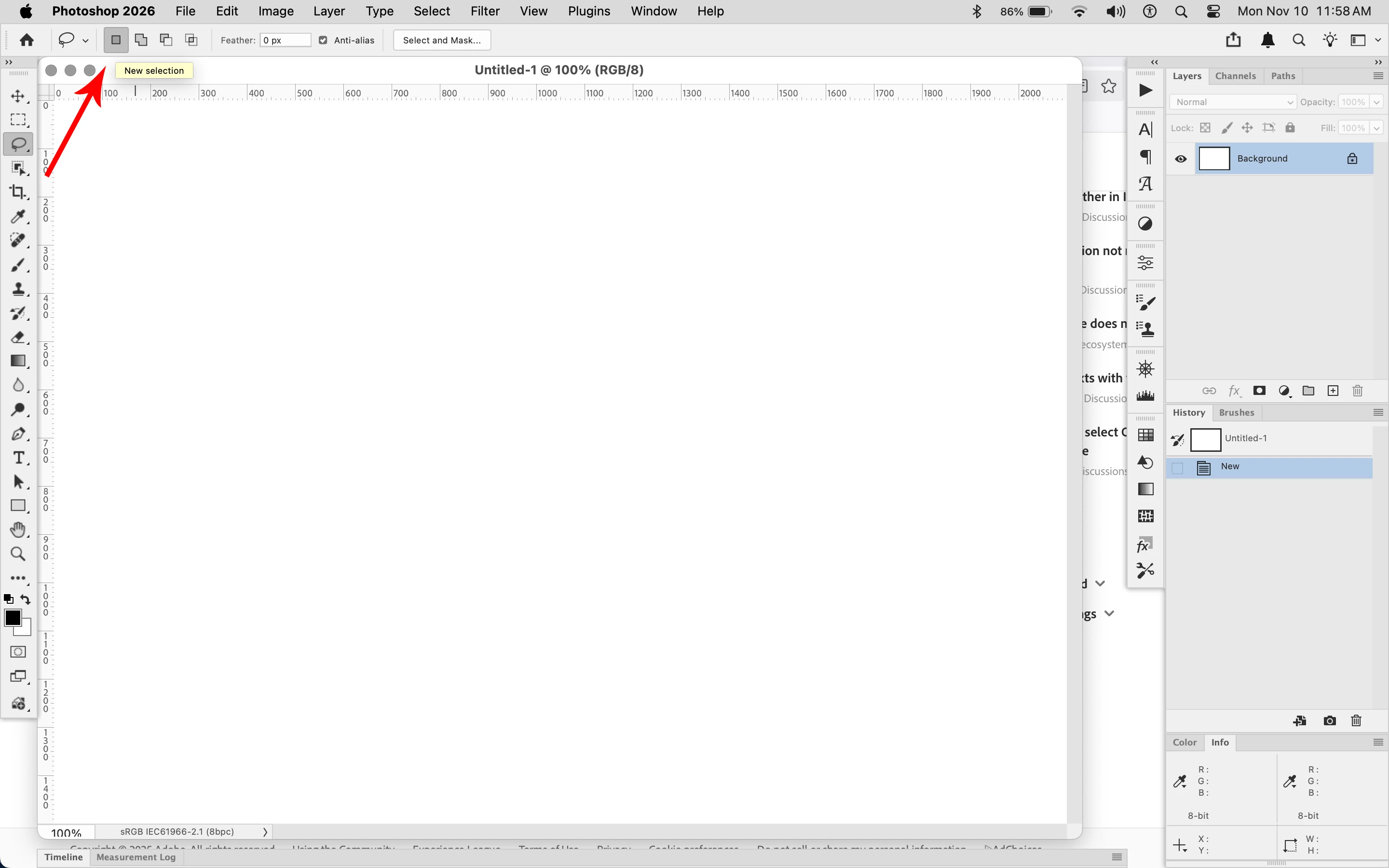This screenshot has width=1389, height=868.
Task: Select the Zoom tool
Action: pos(18,554)
